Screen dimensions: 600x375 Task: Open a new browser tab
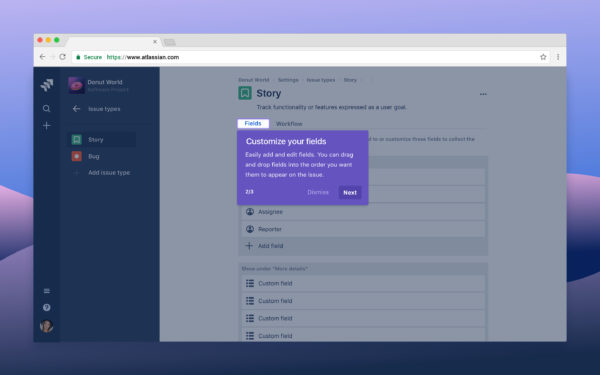point(170,42)
